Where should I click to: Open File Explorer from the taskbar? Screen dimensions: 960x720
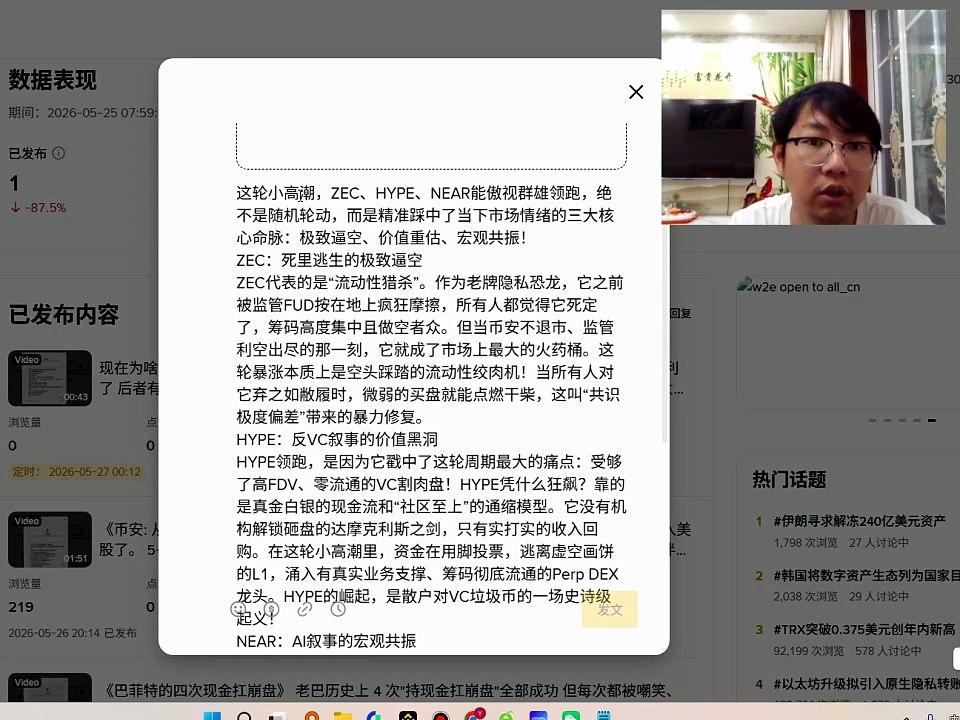tap(342, 716)
